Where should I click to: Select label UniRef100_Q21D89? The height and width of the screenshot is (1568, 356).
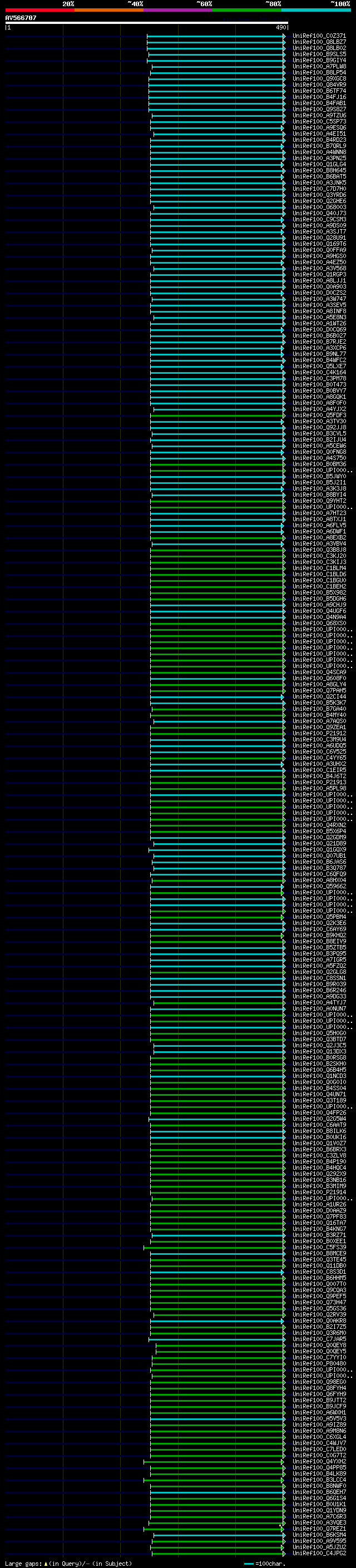point(319,844)
